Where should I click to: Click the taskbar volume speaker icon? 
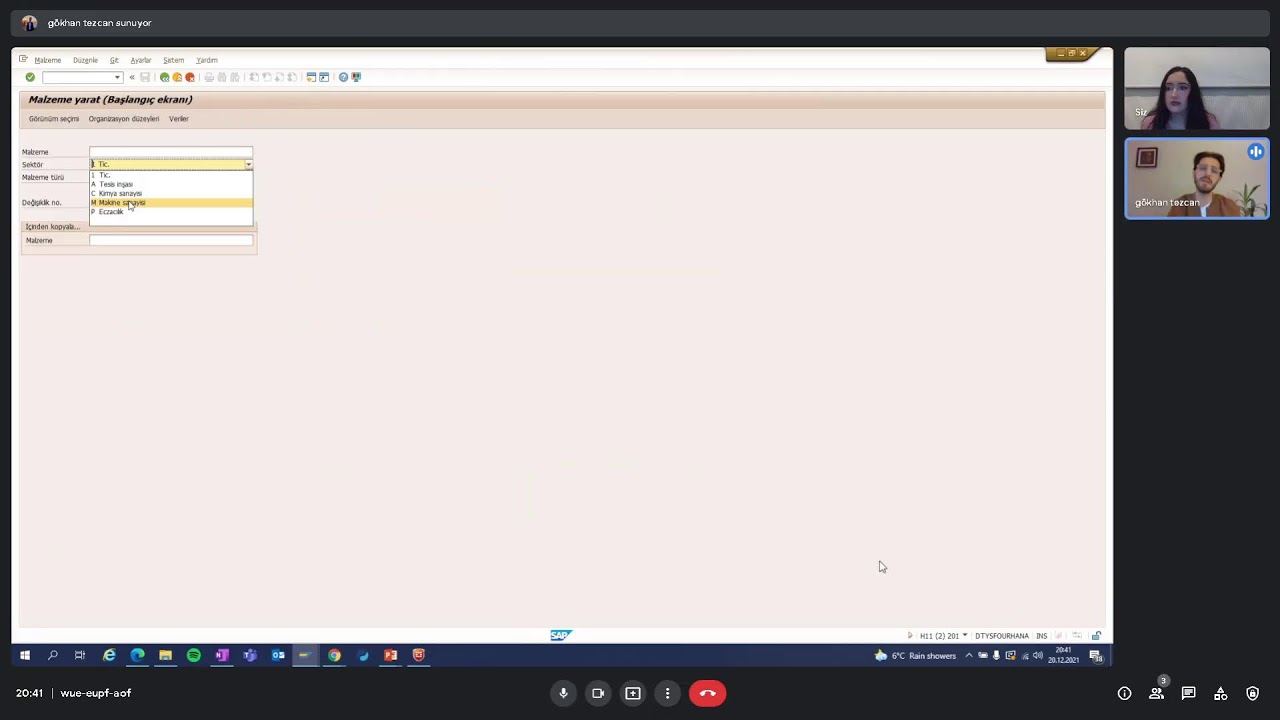[x=1038, y=656]
